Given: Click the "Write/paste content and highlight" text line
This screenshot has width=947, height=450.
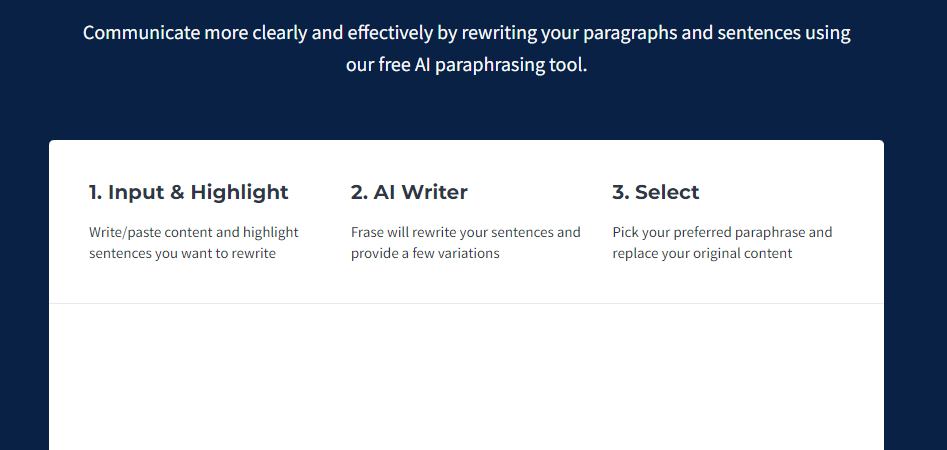Looking at the screenshot, I should [194, 233].
